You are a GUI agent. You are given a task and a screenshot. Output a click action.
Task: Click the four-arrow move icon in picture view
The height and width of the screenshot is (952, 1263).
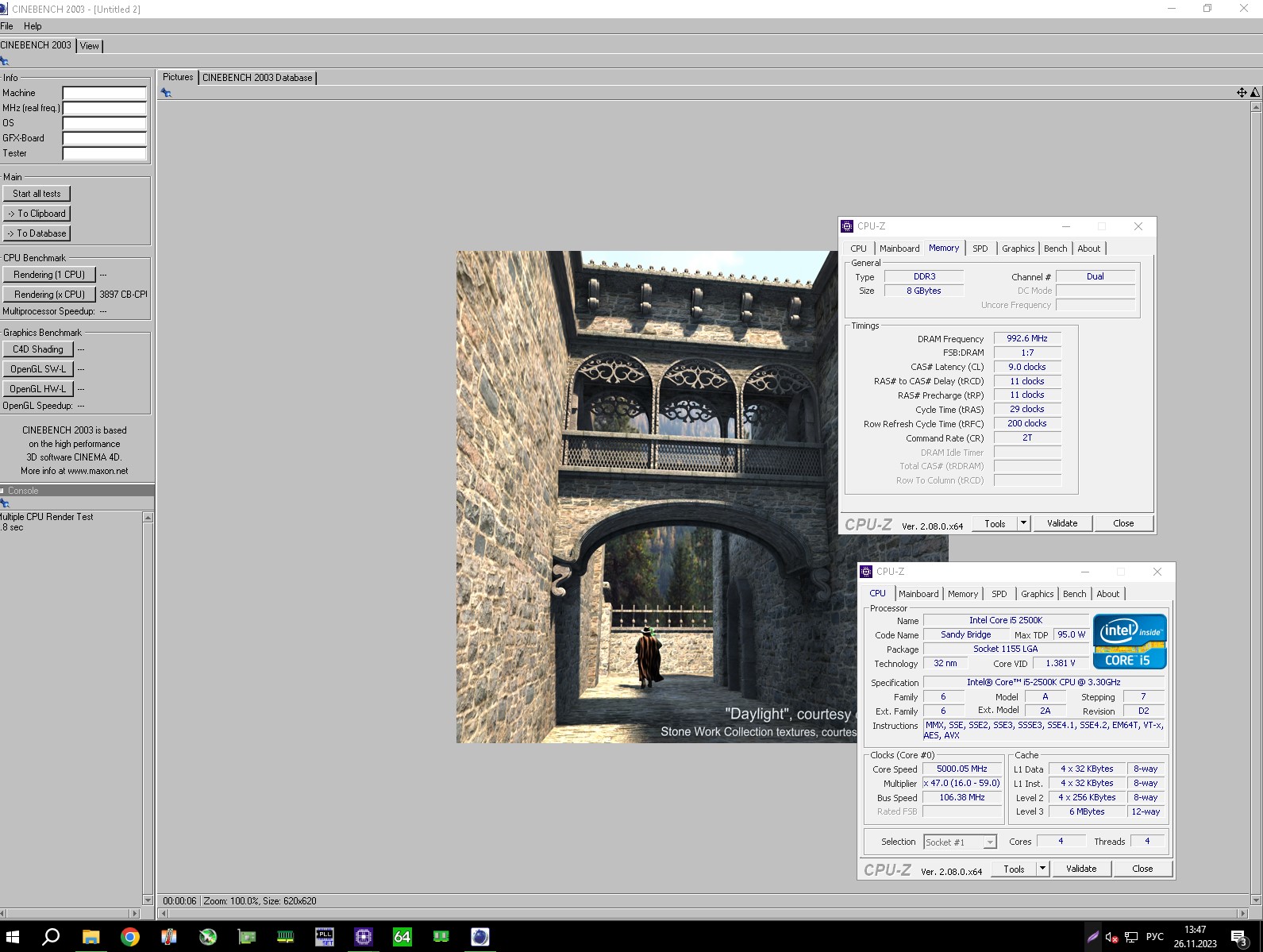(x=1242, y=93)
